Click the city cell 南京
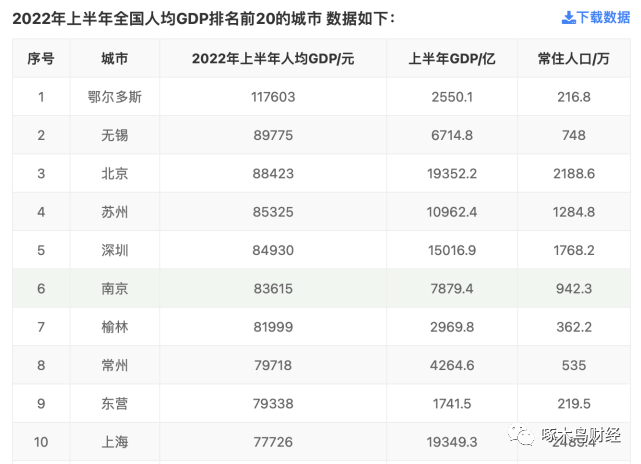This screenshot has width=641, height=464. tap(114, 289)
